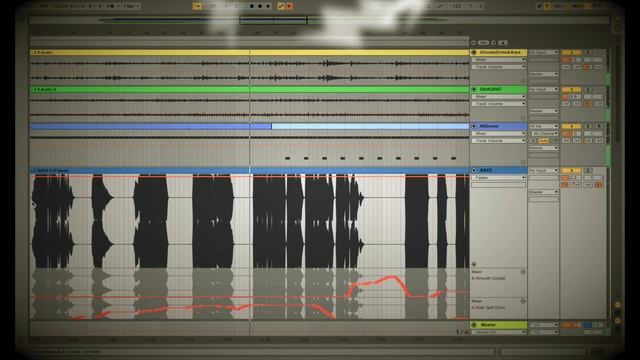Adjust the blue Preview/Cue volume on Master
Viewport: 640px width, 360px height.
click(x=593, y=325)
